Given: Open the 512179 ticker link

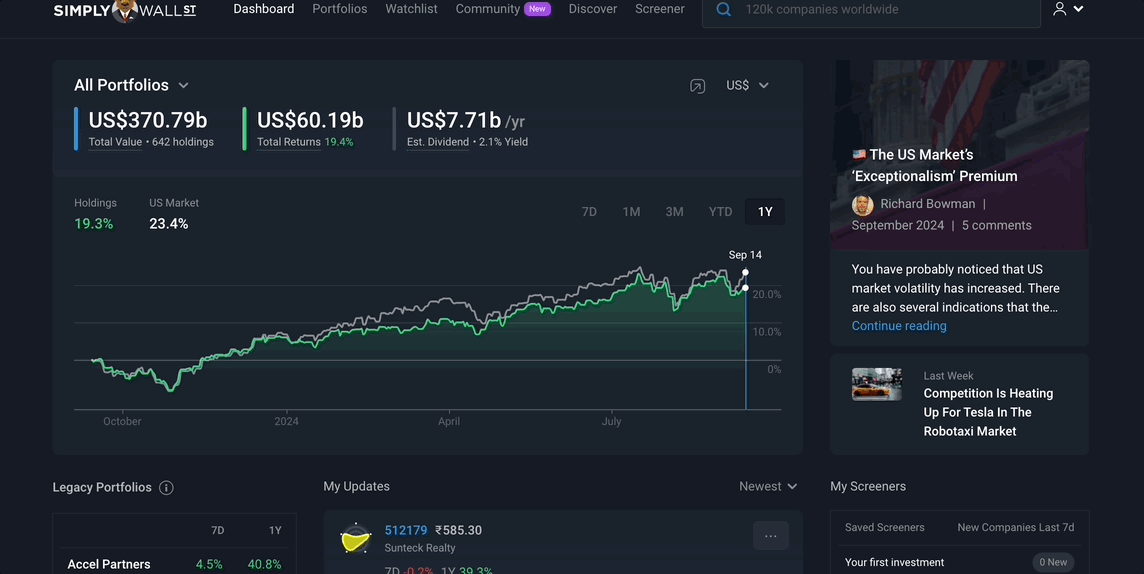Looking at the screenshot, I should click(406, 530).
